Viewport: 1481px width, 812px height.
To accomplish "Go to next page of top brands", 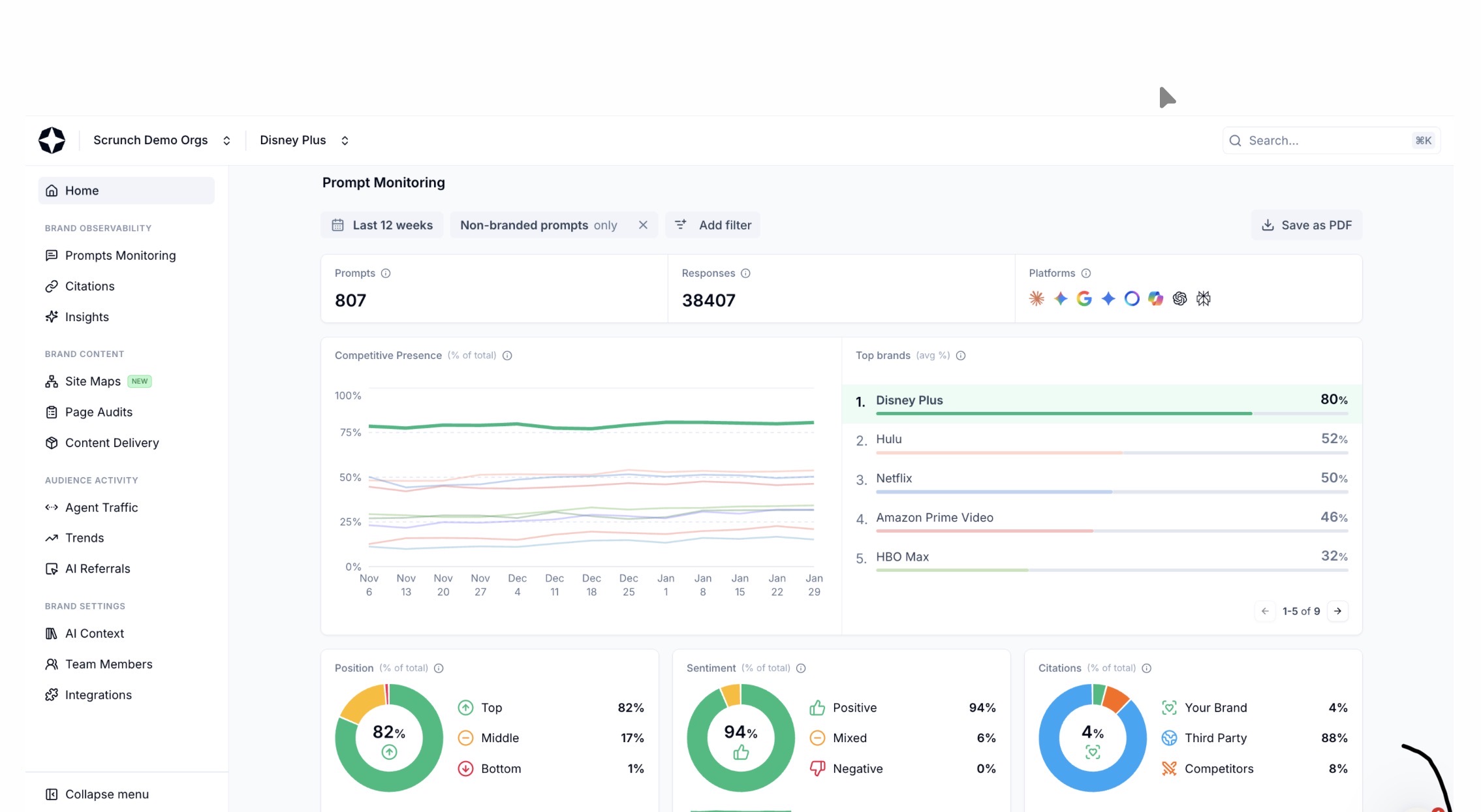I will [x=1337, y=611].
